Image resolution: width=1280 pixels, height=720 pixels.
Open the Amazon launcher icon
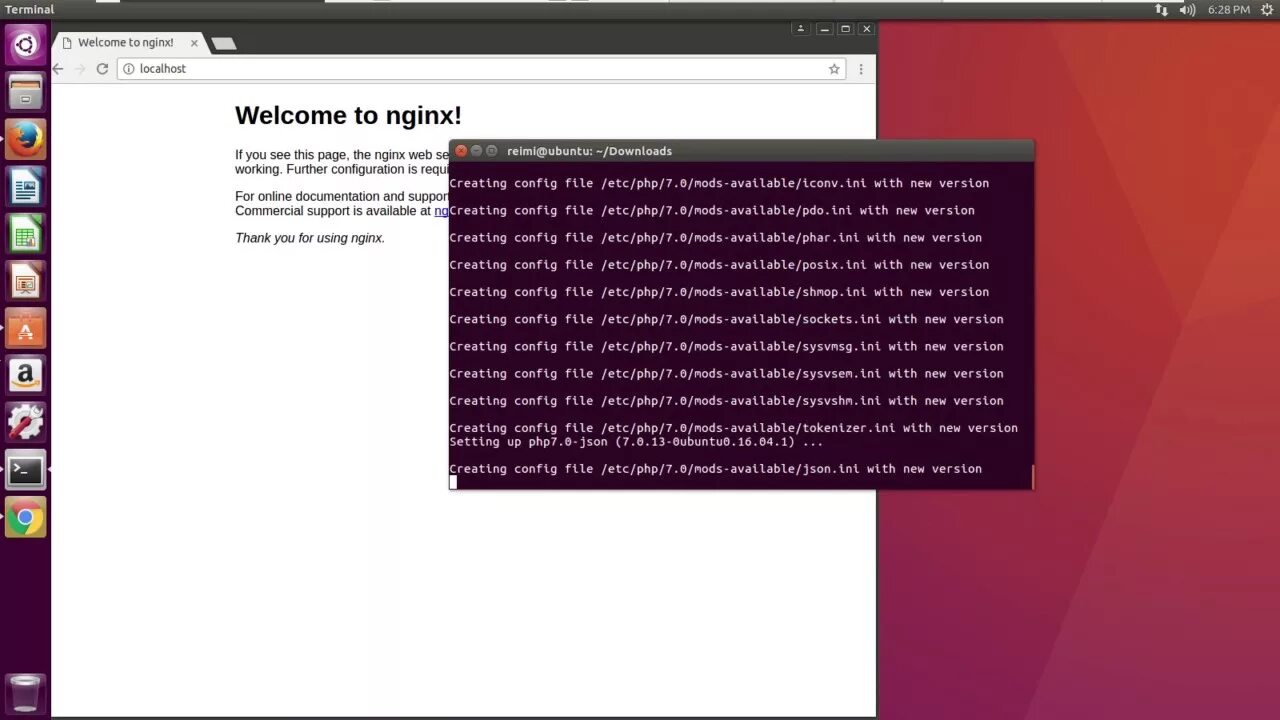tap(25, 376)
